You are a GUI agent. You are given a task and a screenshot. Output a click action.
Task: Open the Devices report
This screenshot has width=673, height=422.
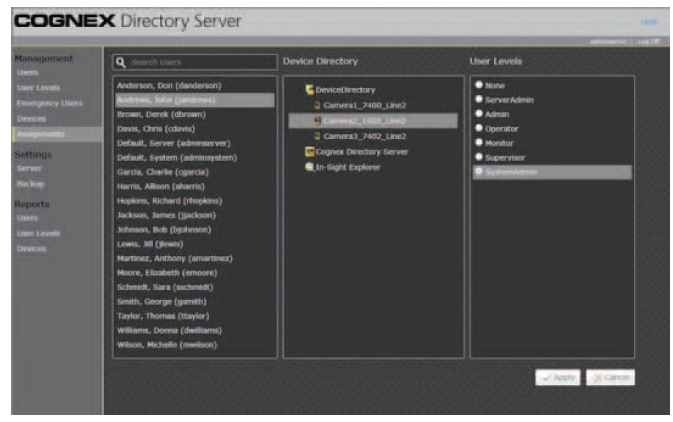pos(31,249)
